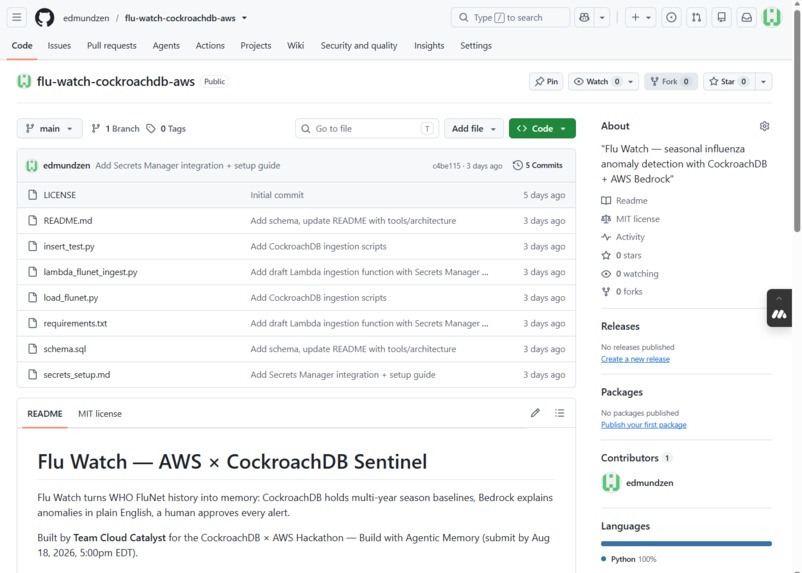This screenshot has width=802, height=573.
Task: Open Issues icon in top header
Action: point(671,17)
